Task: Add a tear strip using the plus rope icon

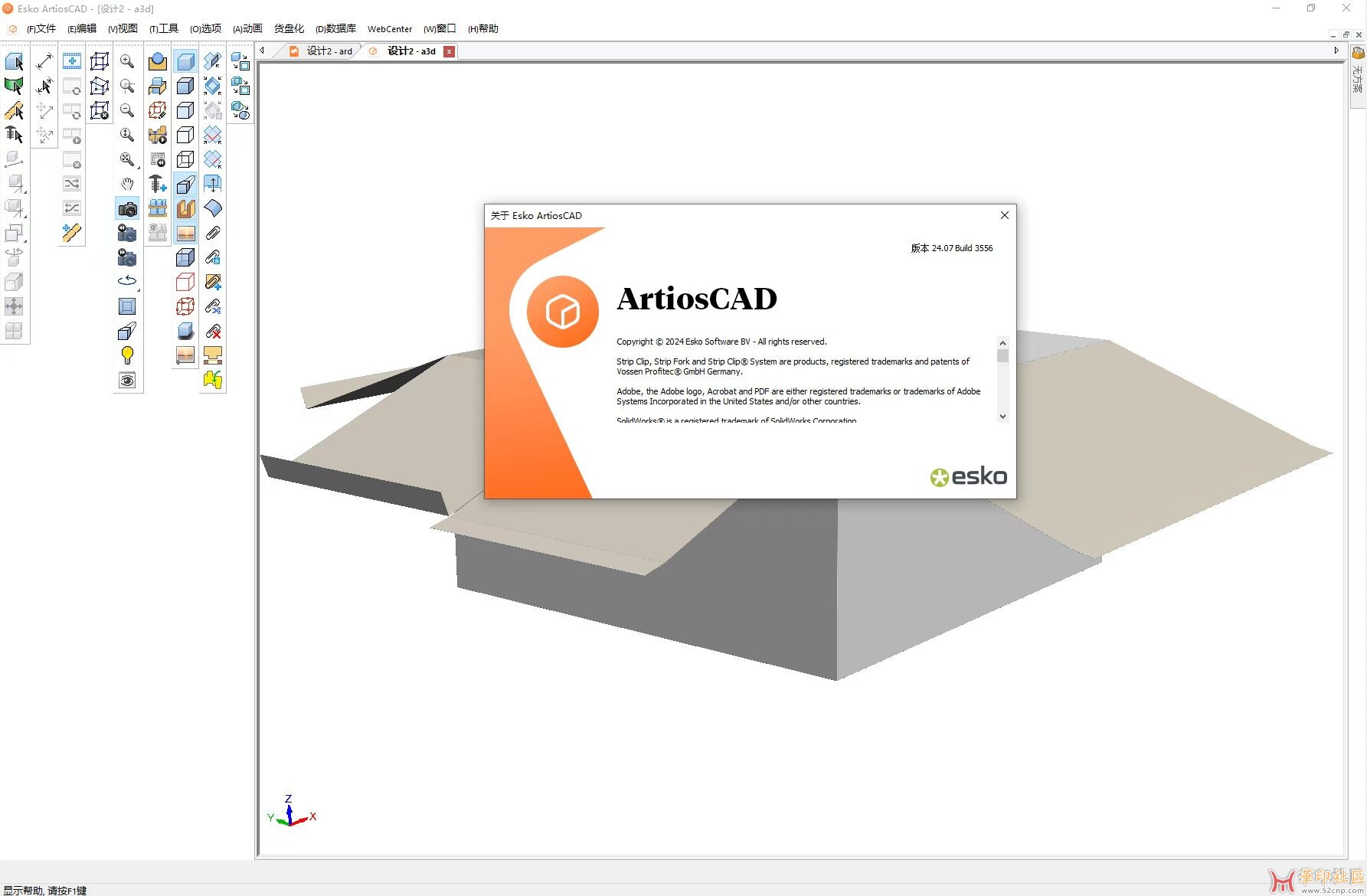Action: point(72,233)
